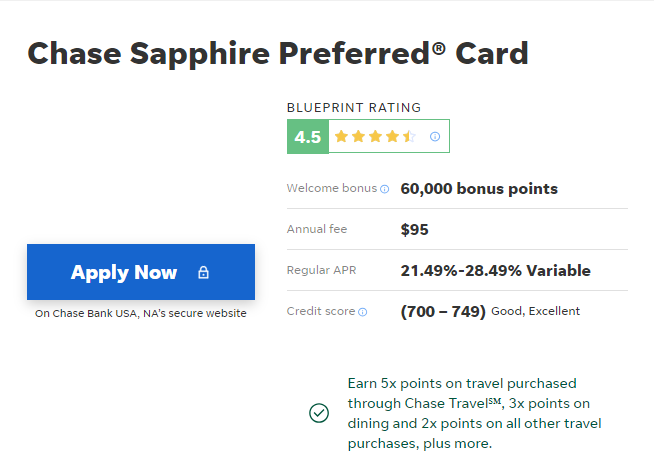The width and height of the screenshot is (654, 460).
Task: Click the first gold rating star
Action: pyautogui.click(x=341, y=136)
